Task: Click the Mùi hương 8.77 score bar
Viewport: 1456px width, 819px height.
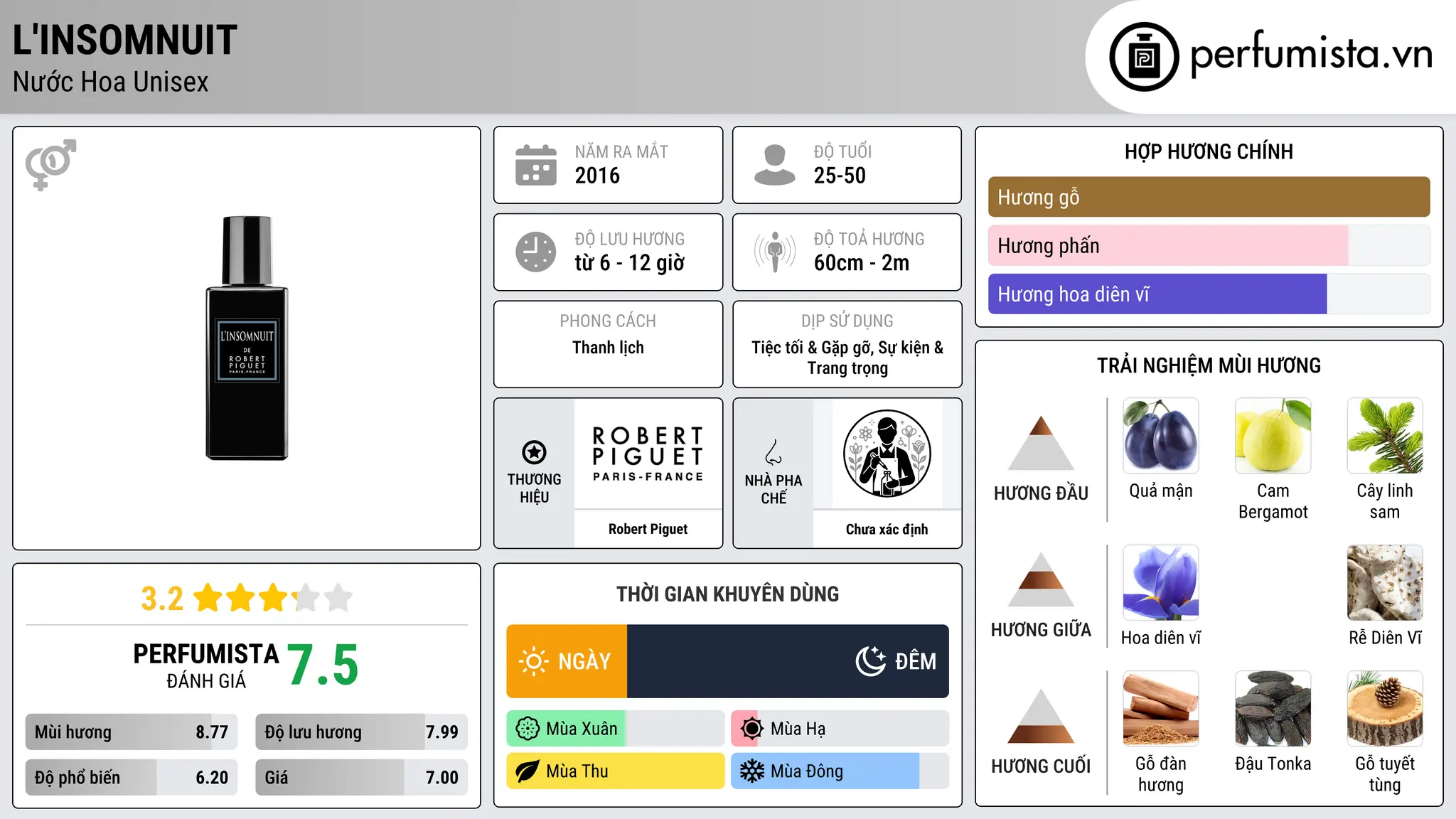Action: pos(132,732)
